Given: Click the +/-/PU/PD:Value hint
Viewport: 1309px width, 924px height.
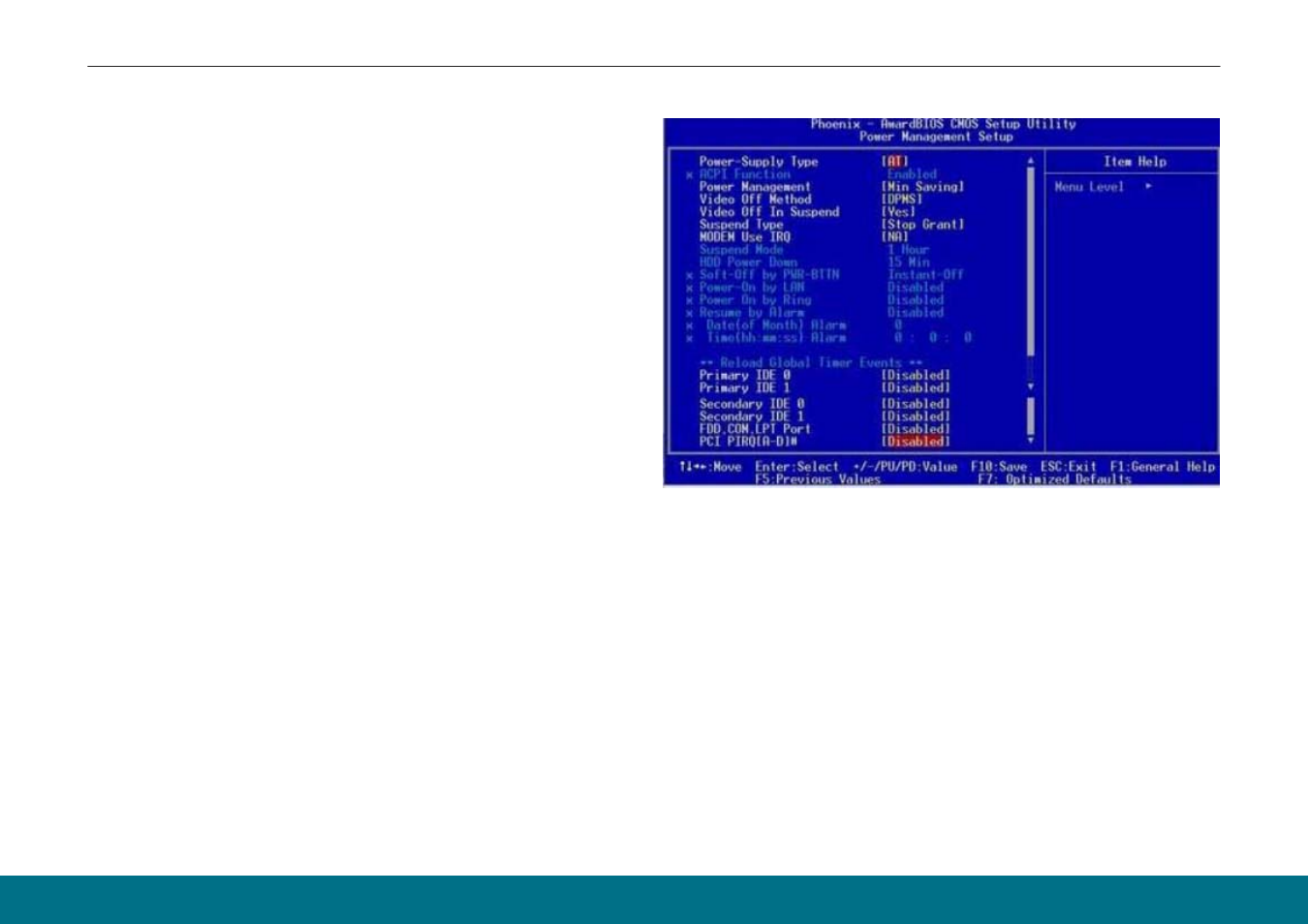Looking at the screenshot, I should point(905,467).
